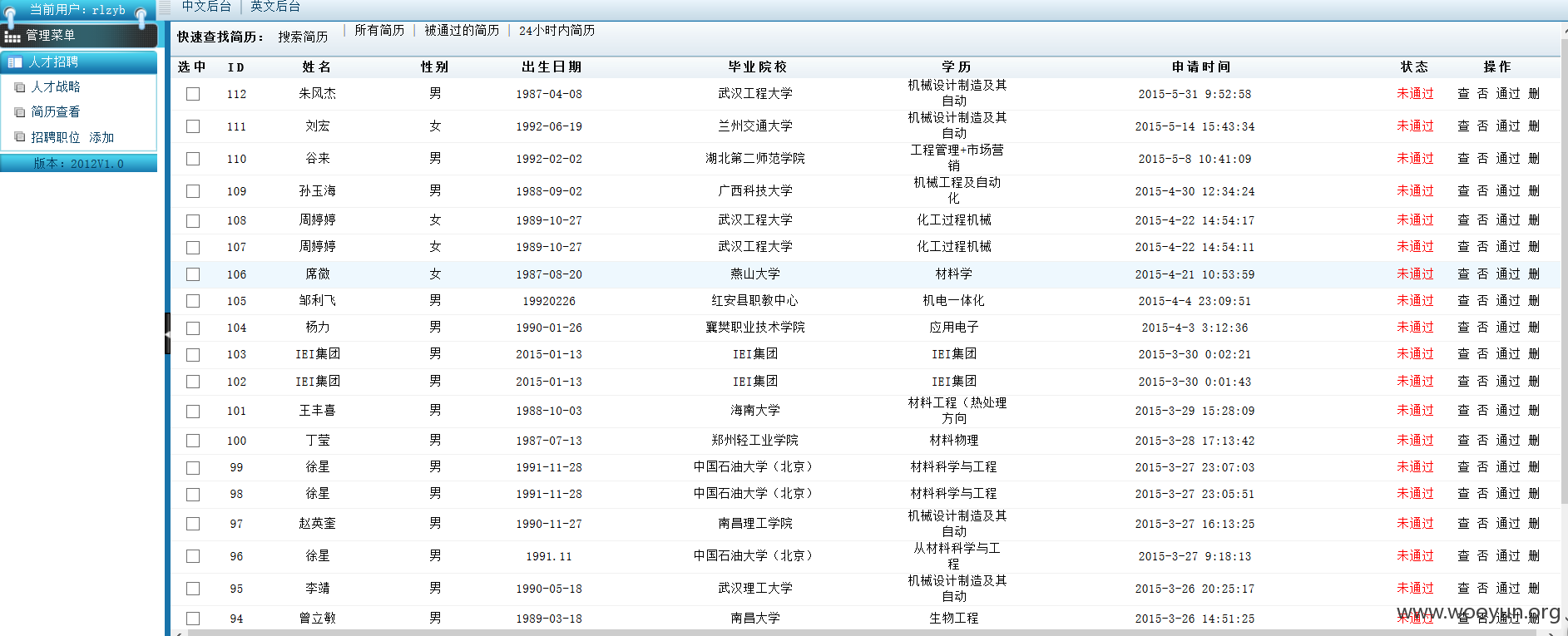Screen dimensions: 1568x636
Task: View resume of ID 112 via 查
Action: click(1463, 94)
